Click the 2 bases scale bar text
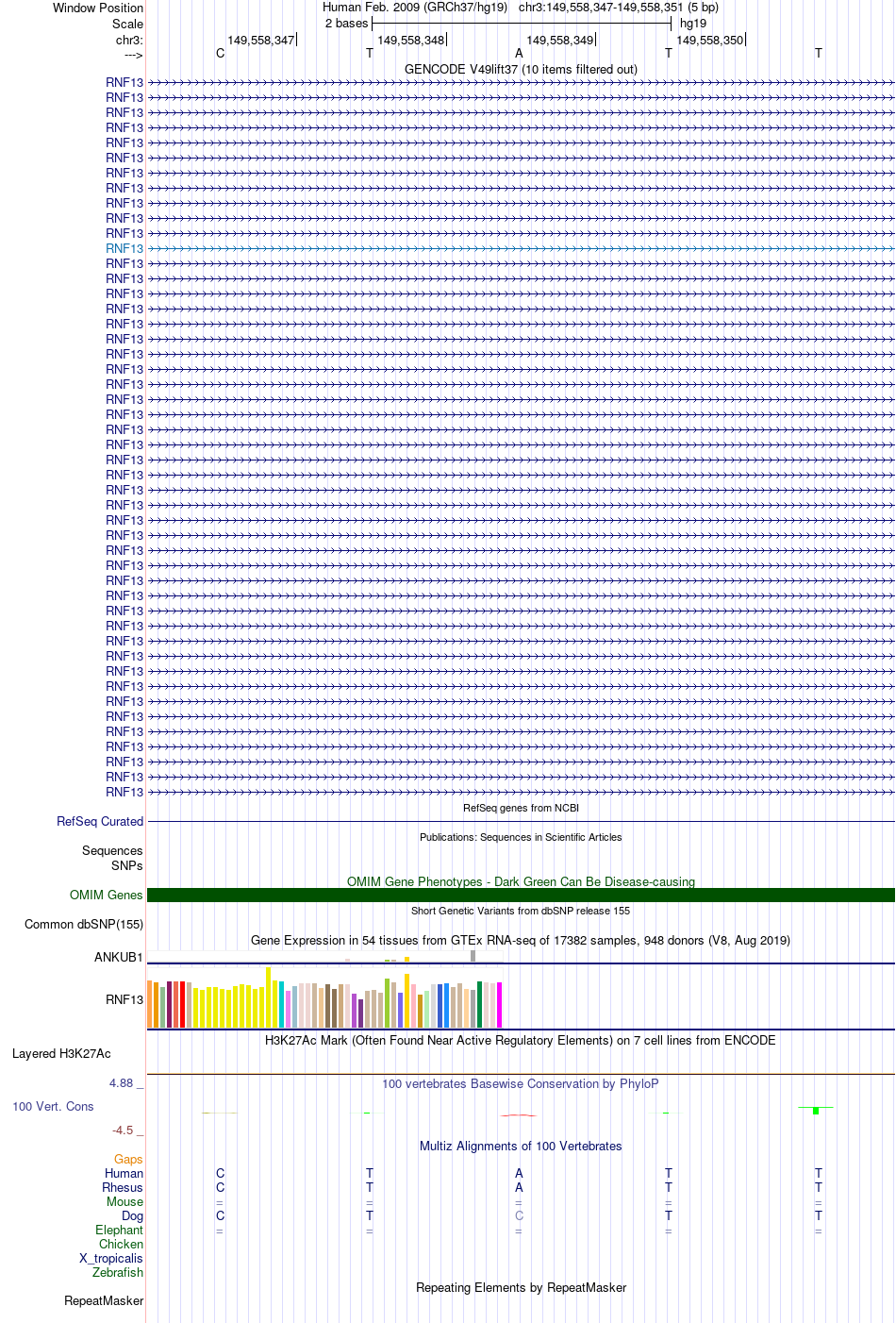This screenshot has height=1323, width=896. pyautogui.click(x=346, y=23)
